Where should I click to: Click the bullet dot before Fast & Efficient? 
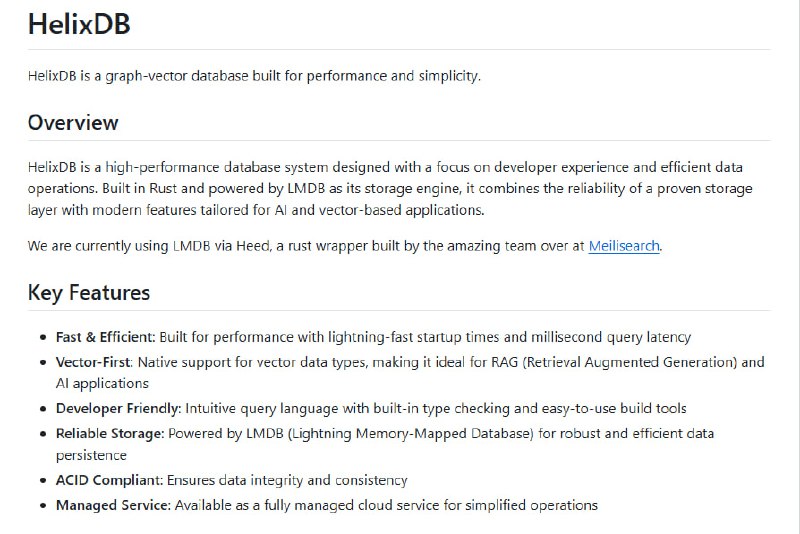43,338
